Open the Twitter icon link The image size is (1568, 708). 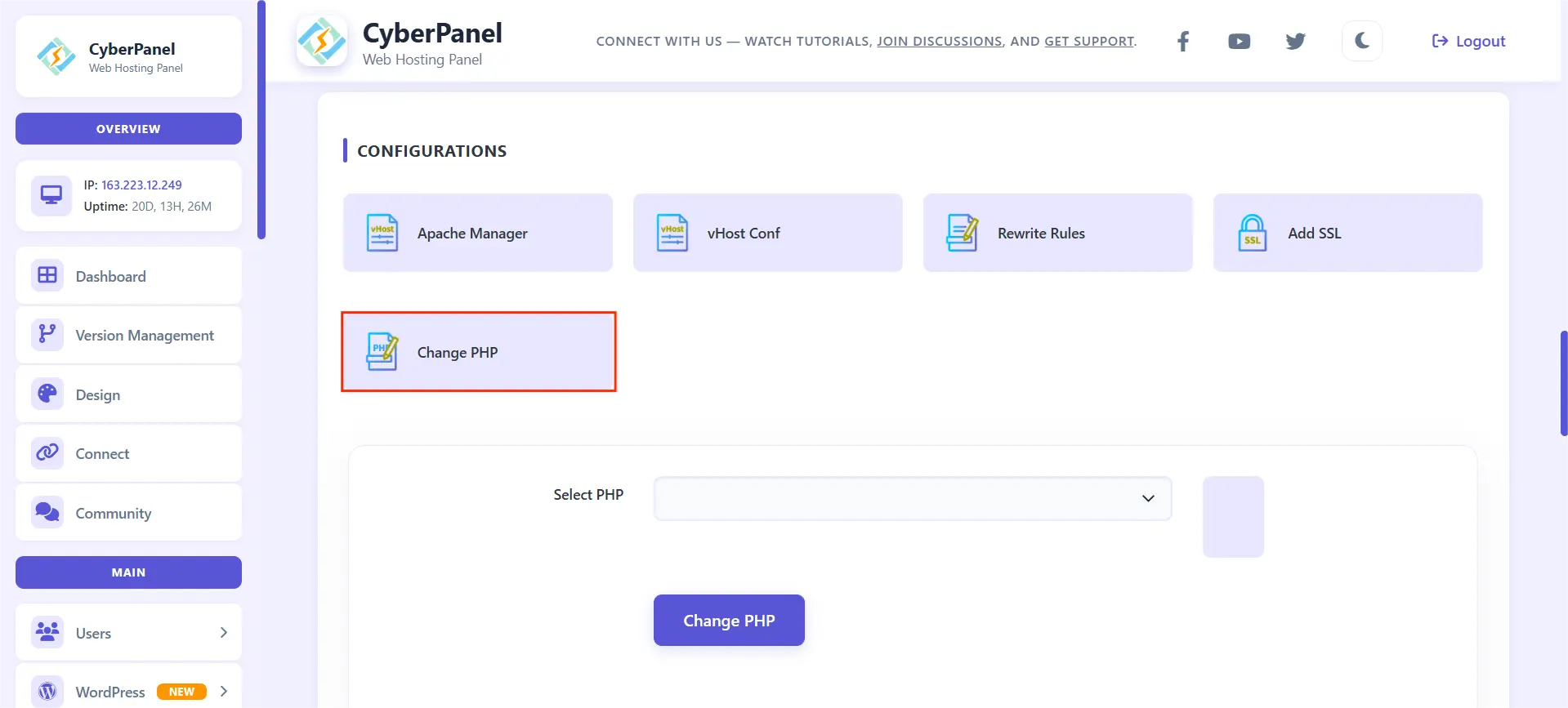tap(1295, 41)
